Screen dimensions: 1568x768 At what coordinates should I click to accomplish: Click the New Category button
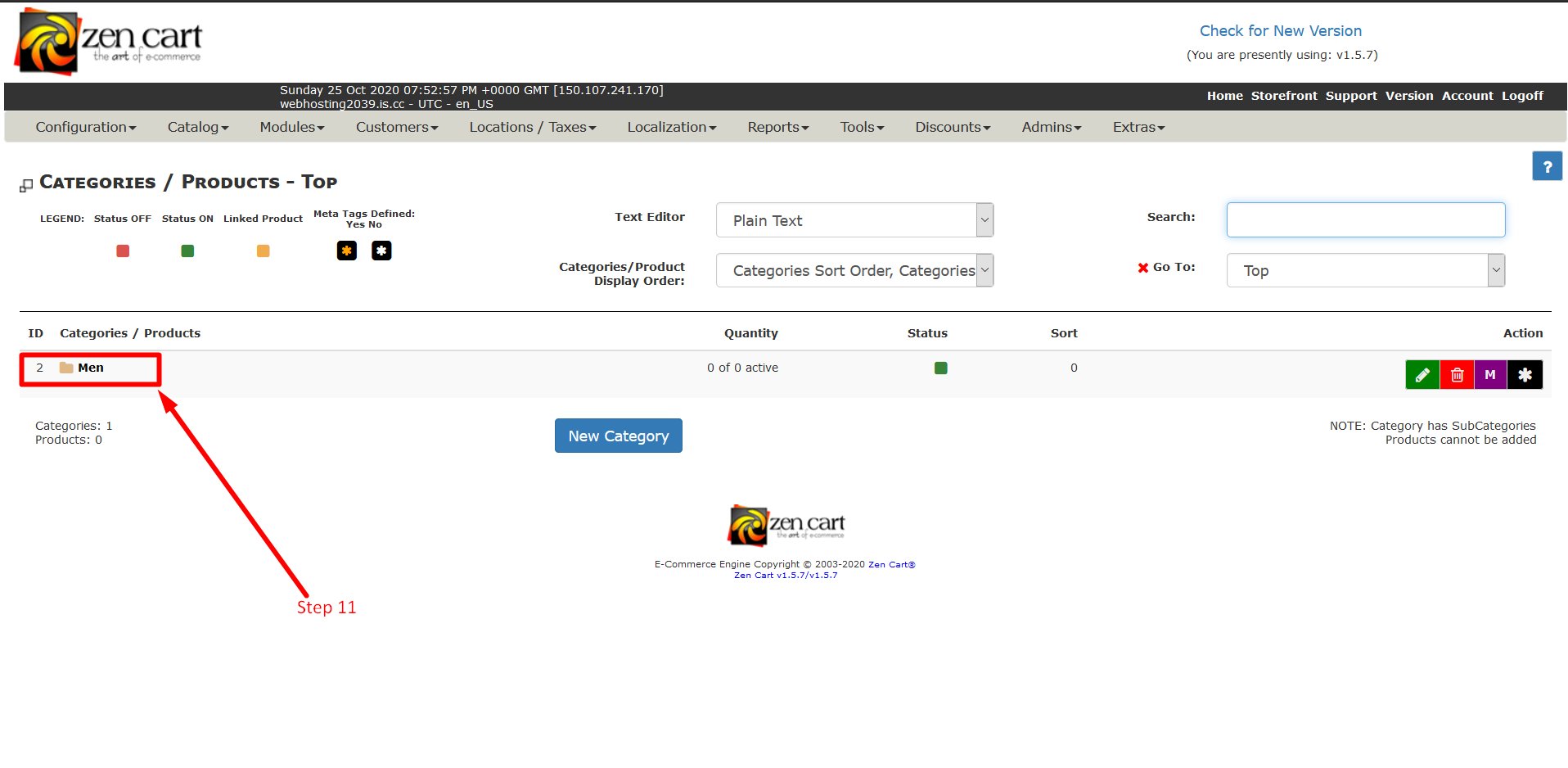click(x=619, y=436)
